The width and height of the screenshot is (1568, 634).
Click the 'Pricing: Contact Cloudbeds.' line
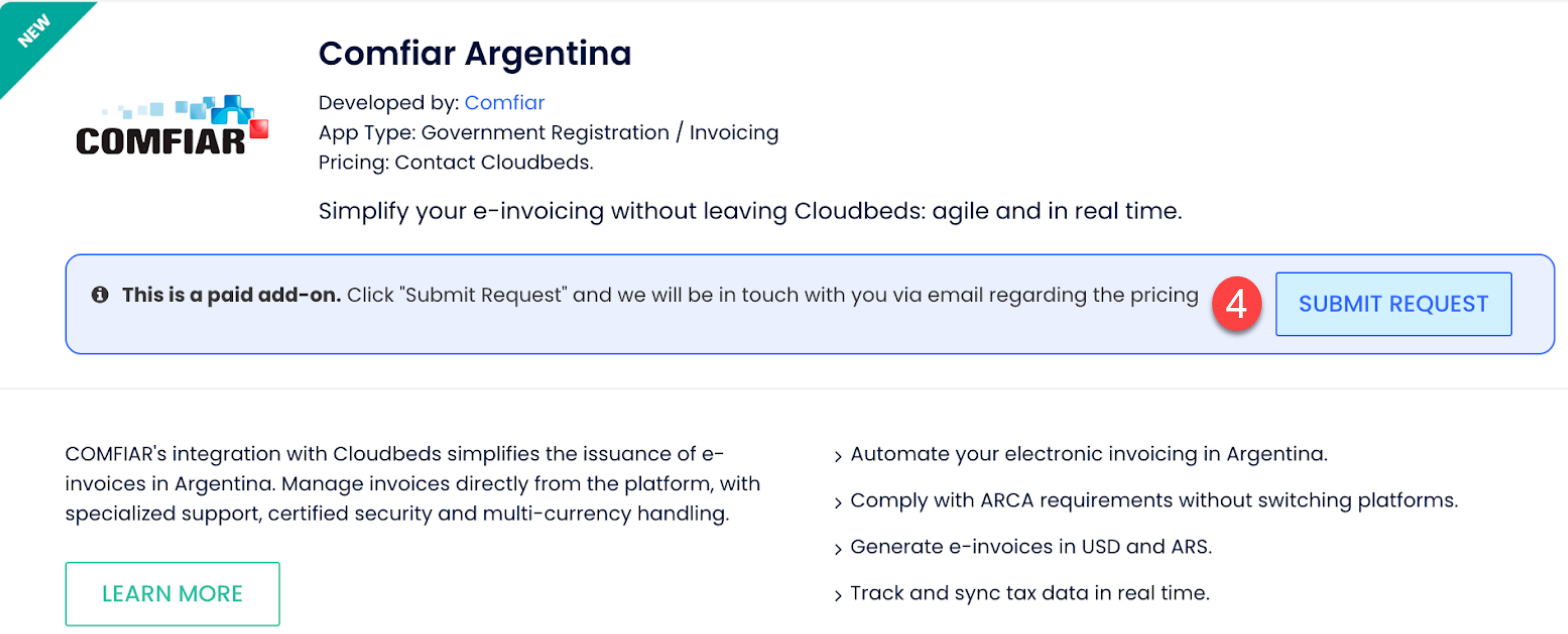pos(456,162)
